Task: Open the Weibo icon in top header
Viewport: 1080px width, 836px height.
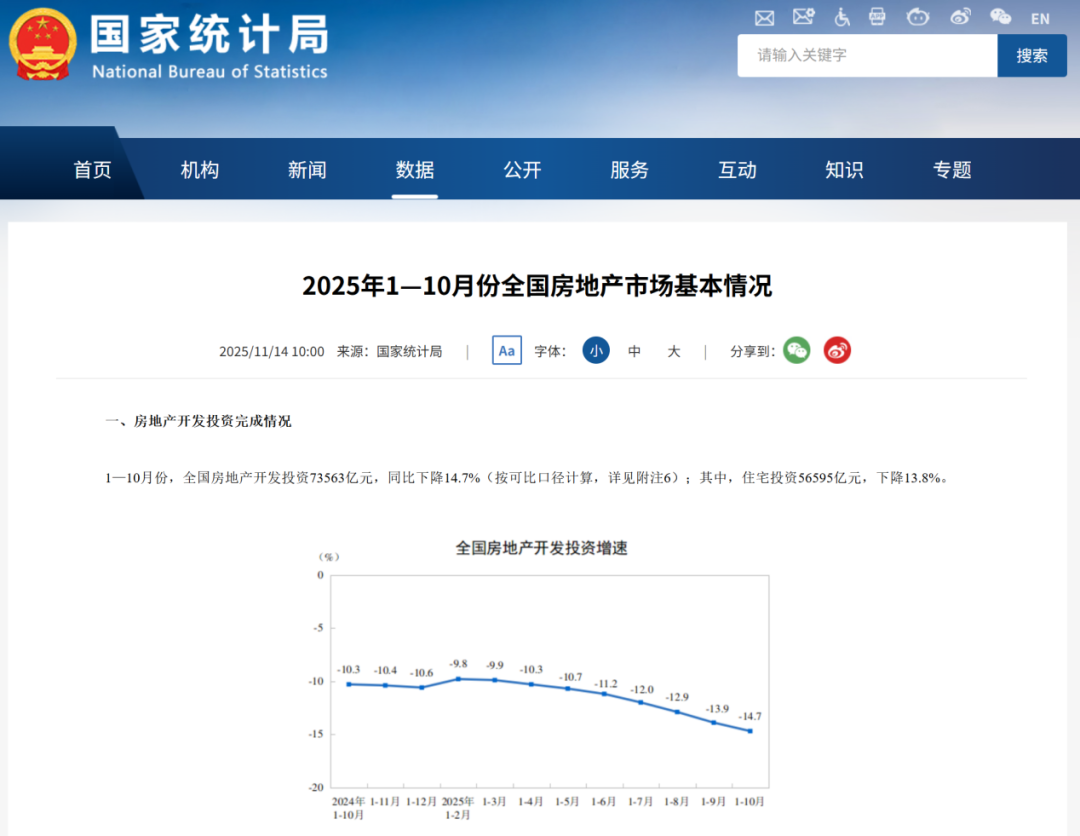Action: tap(960, 17)
